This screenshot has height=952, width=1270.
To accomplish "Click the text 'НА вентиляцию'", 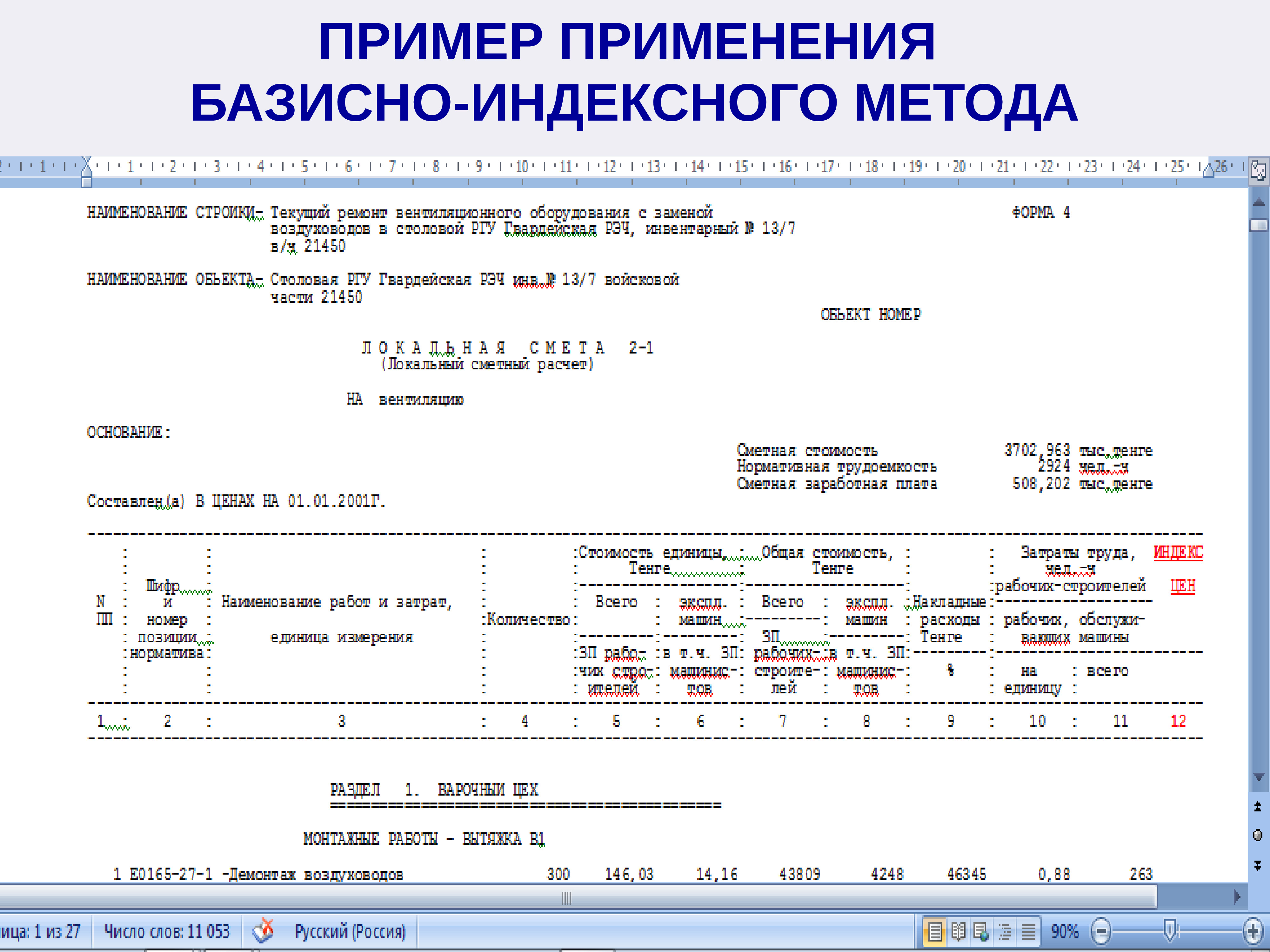I will (x=405, y=400).
